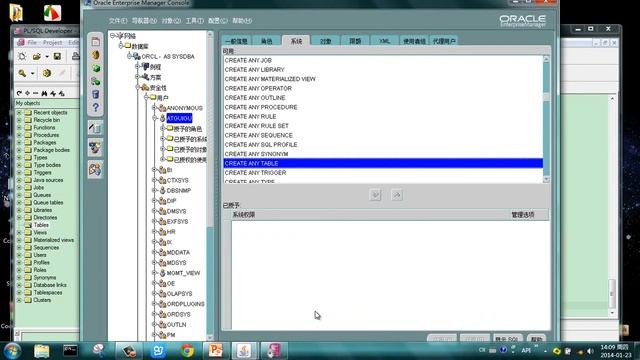Viewport: 640px width, 360px height.
Task: Click the top document icon in Oracle sidebar
Action: tap(96, 42)
